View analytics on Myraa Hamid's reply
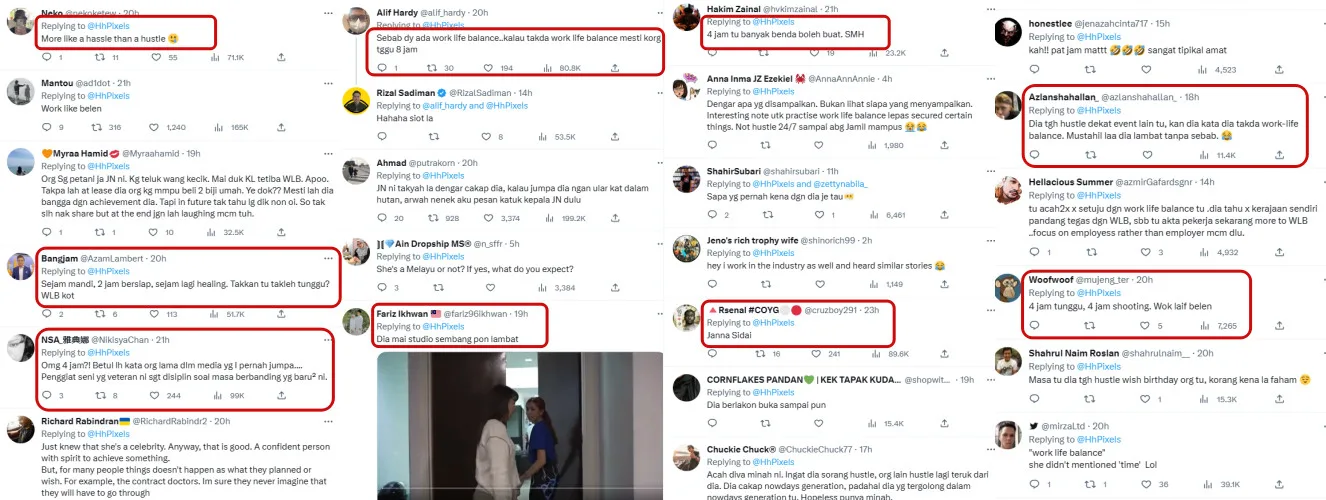 click(217, 232)
